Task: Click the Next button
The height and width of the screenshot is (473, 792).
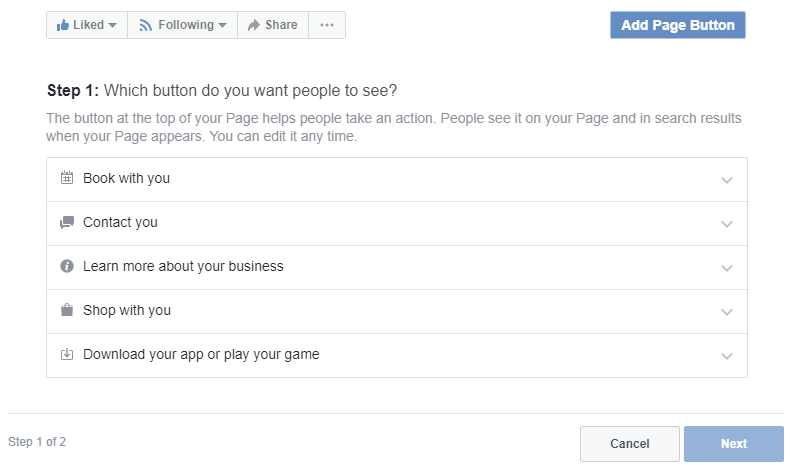Action: tap(733, 444)
